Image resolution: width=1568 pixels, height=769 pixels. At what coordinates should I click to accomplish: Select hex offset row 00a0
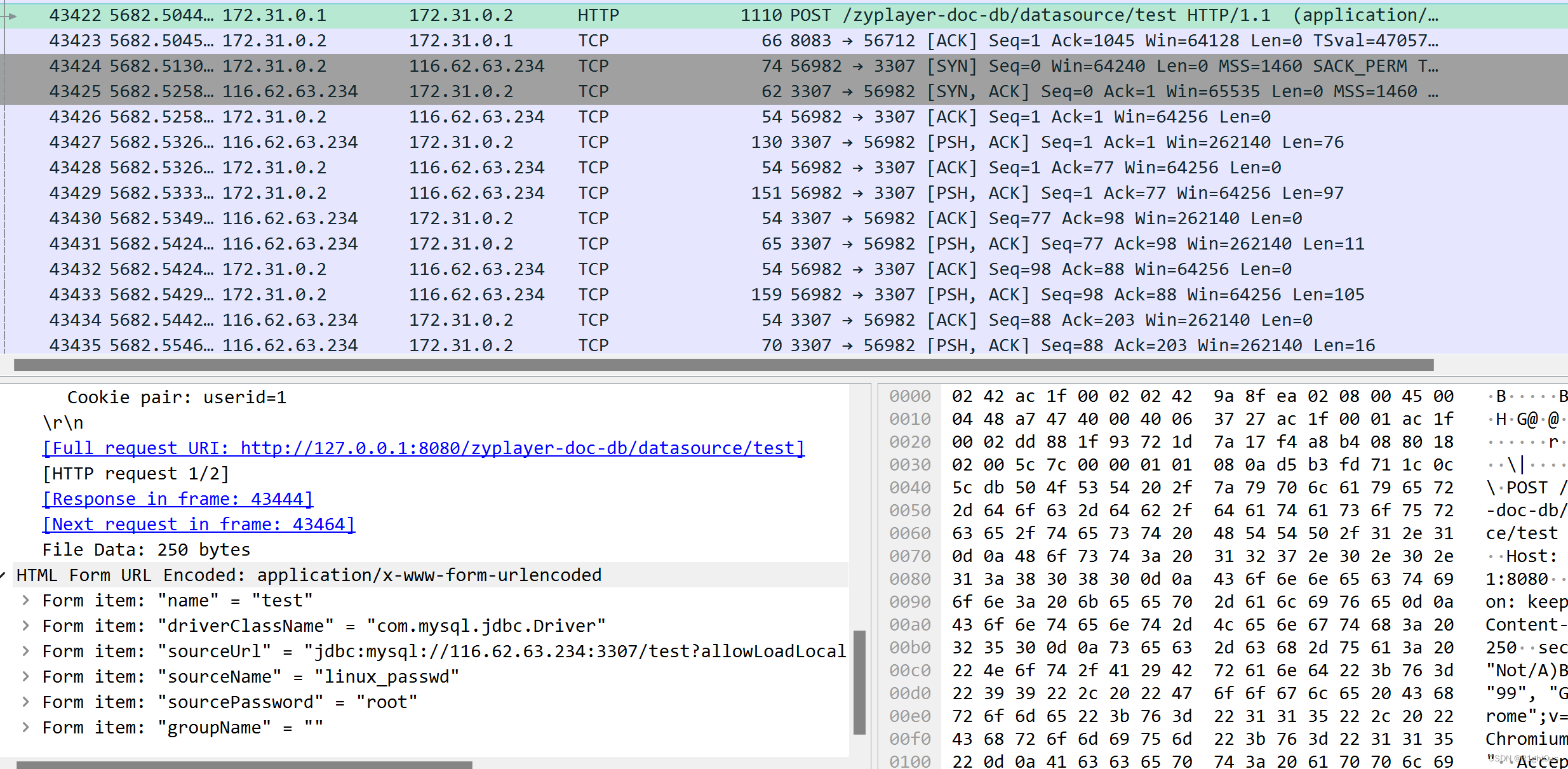point(909,625)
